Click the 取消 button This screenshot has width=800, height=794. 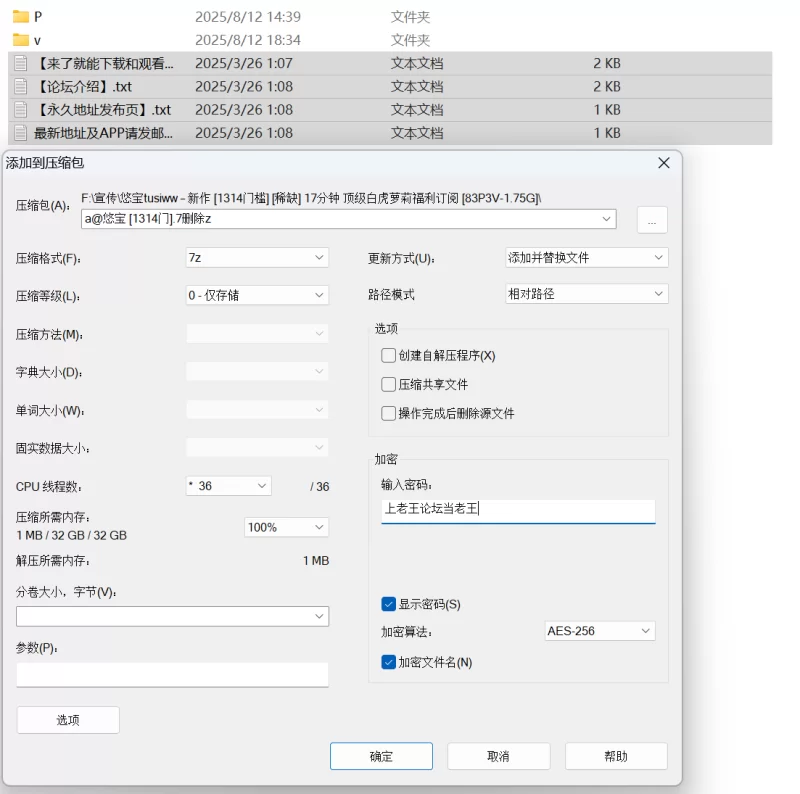click(498, 756)
